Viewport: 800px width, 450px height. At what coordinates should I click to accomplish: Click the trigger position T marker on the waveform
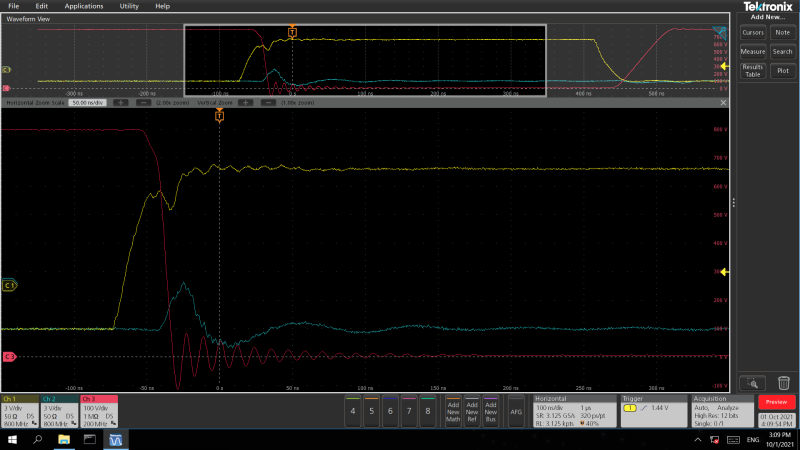point(219,116)
